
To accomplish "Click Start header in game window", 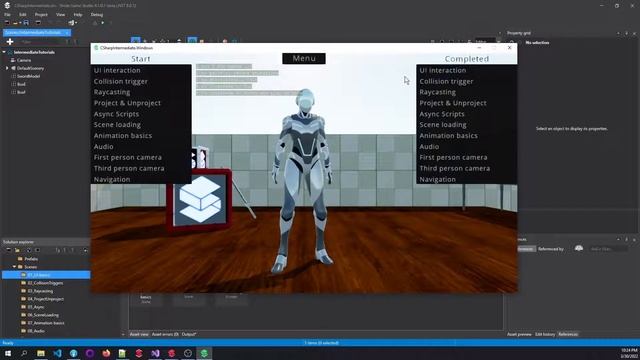I will (141, 59).
